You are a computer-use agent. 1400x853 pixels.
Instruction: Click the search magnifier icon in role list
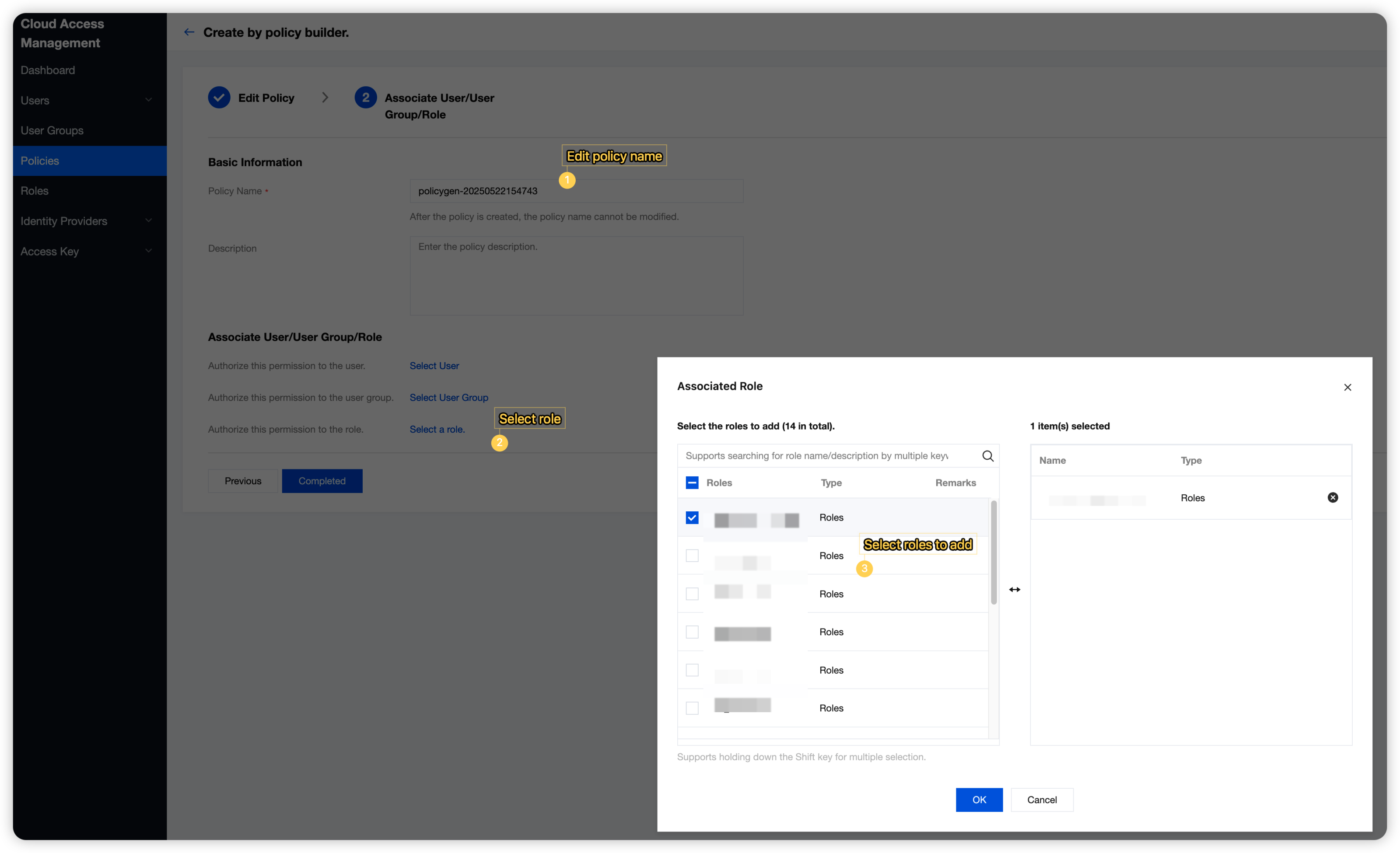(x=987, y=456)
